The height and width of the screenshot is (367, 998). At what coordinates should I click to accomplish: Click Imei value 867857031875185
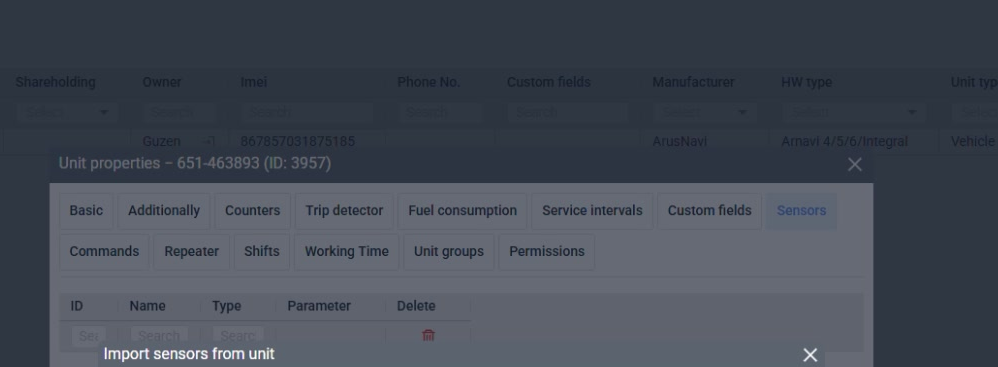(x=297, y=141)
